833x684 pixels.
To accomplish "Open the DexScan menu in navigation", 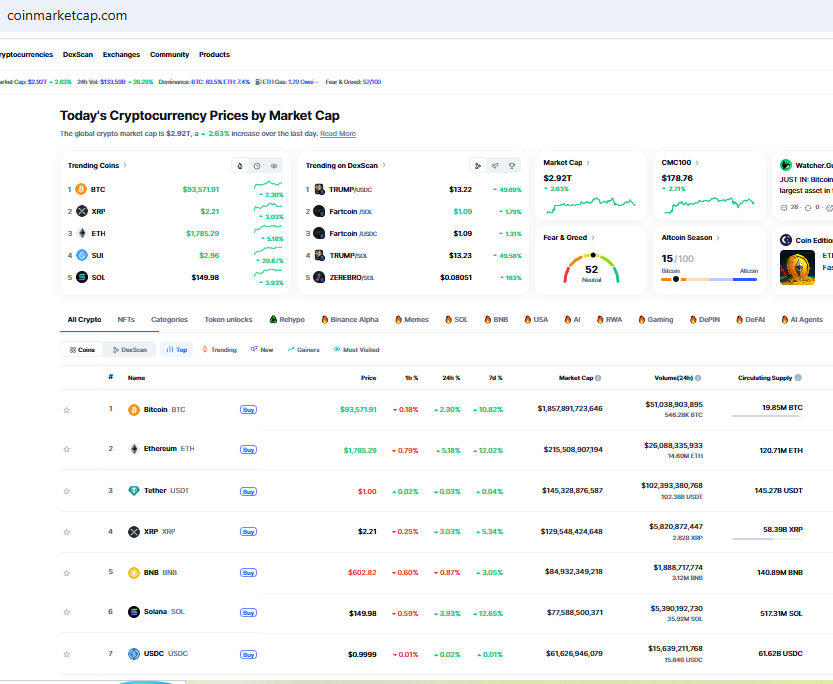I will point(78,55).
